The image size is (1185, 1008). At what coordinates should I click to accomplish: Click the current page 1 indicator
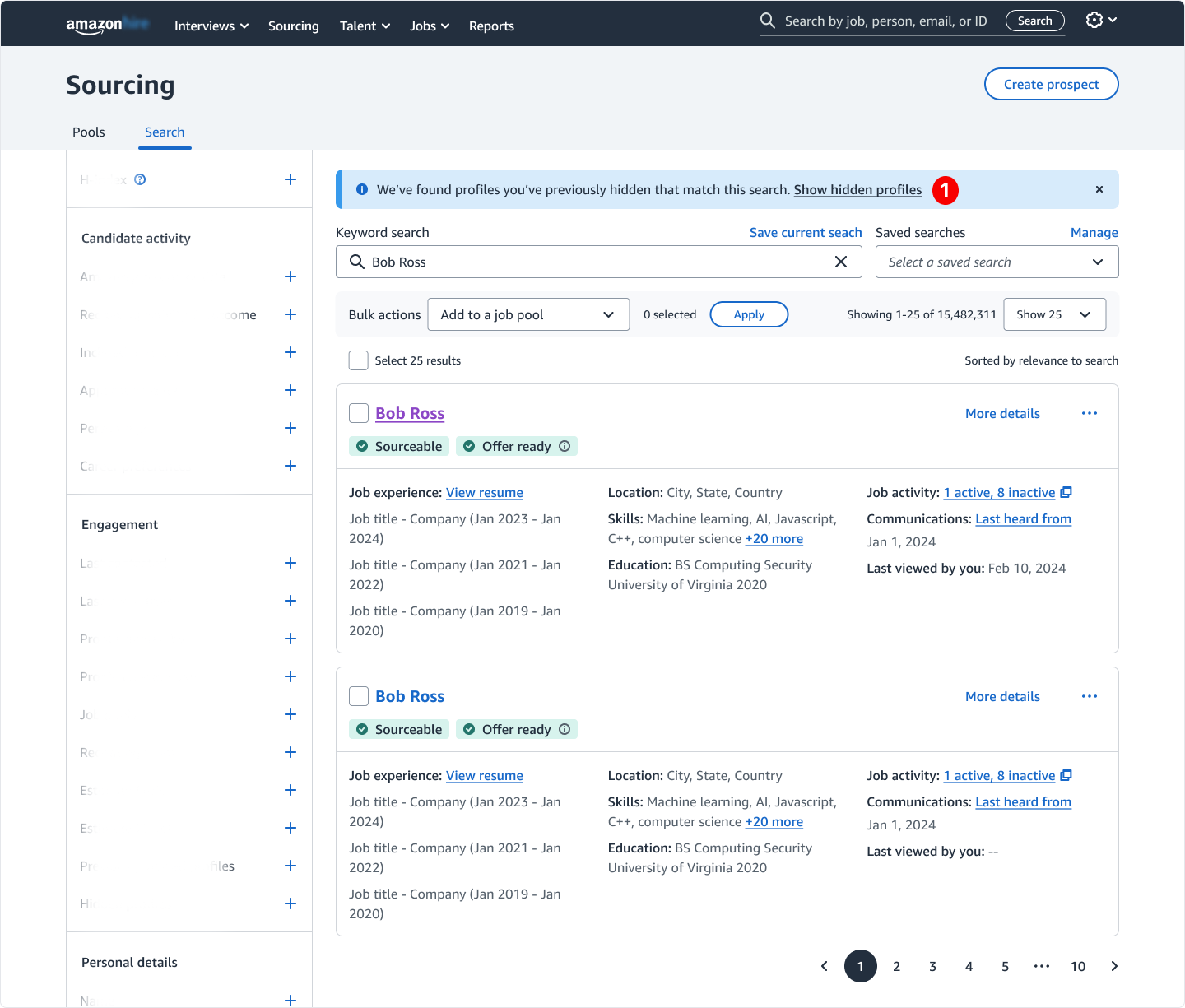[860, 966]
